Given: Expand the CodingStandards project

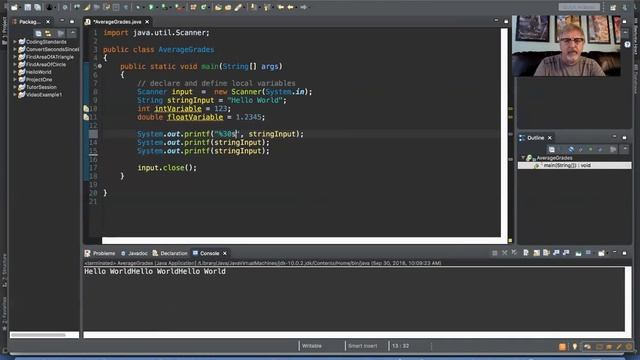Looking at the screenshot, I should [x=15, y=42].
